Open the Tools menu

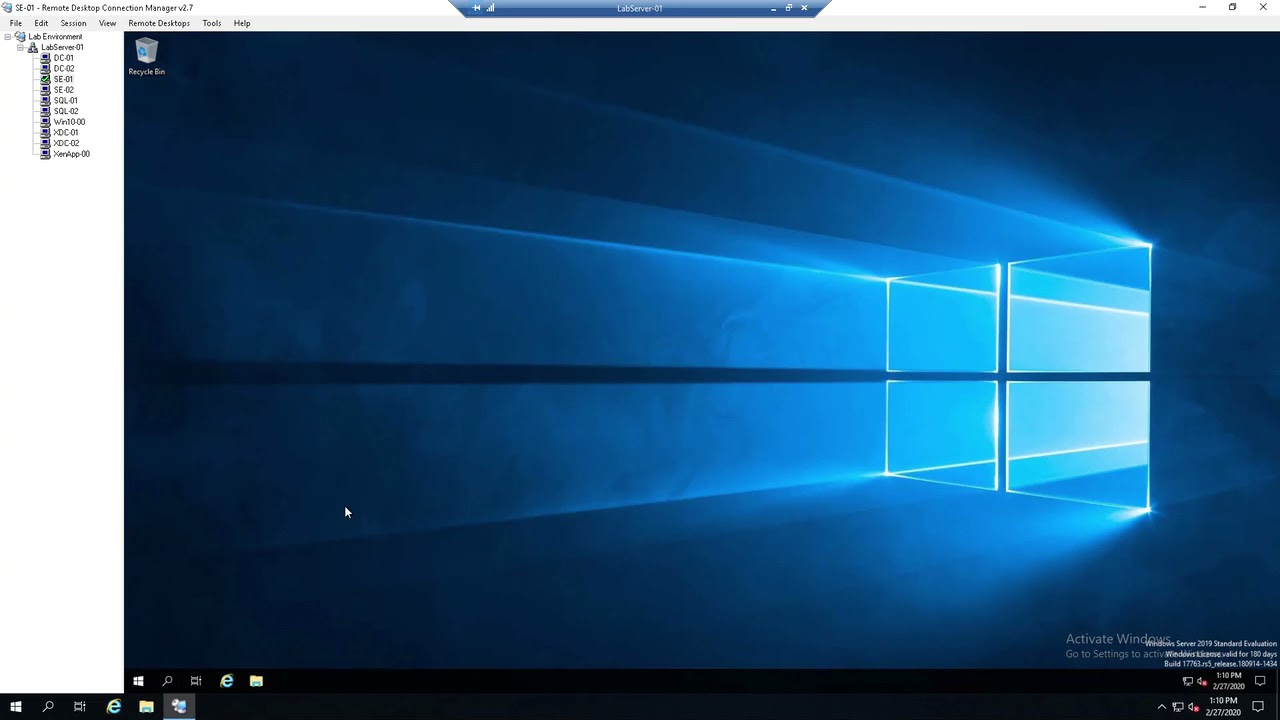[212, 23]
